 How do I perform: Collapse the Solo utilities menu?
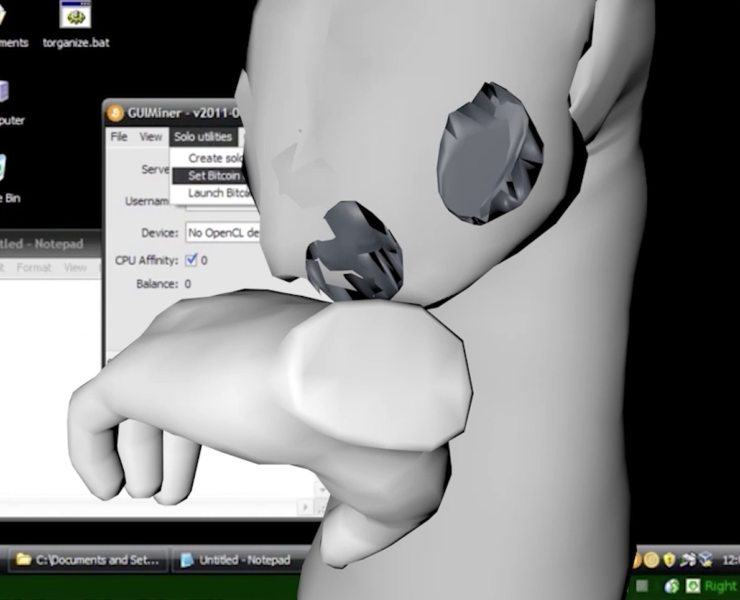202,137
